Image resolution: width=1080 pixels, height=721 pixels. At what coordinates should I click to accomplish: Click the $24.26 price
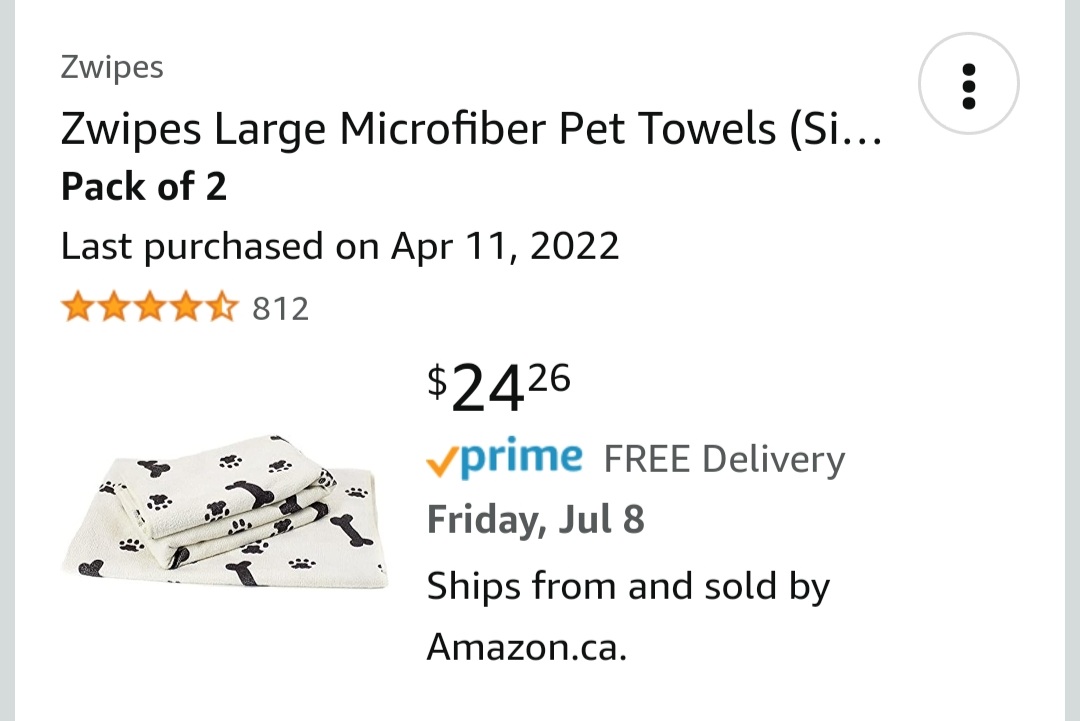(498, 388)
